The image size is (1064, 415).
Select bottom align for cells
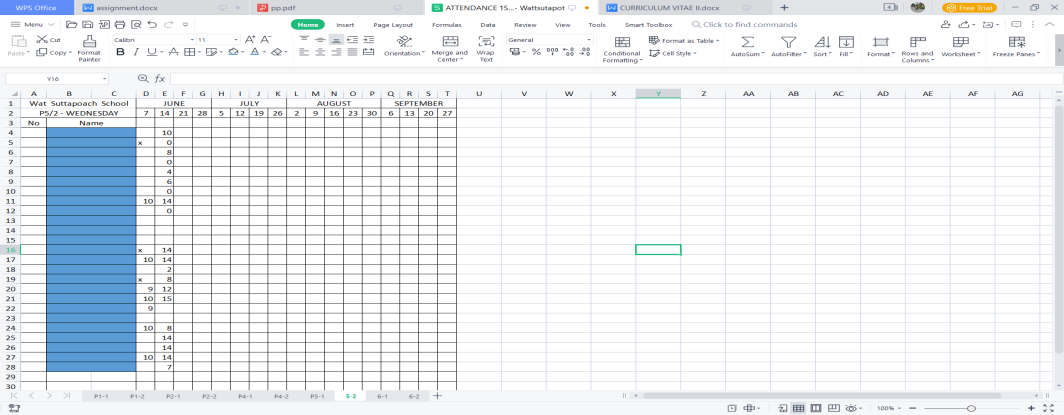tap(336, 40)
